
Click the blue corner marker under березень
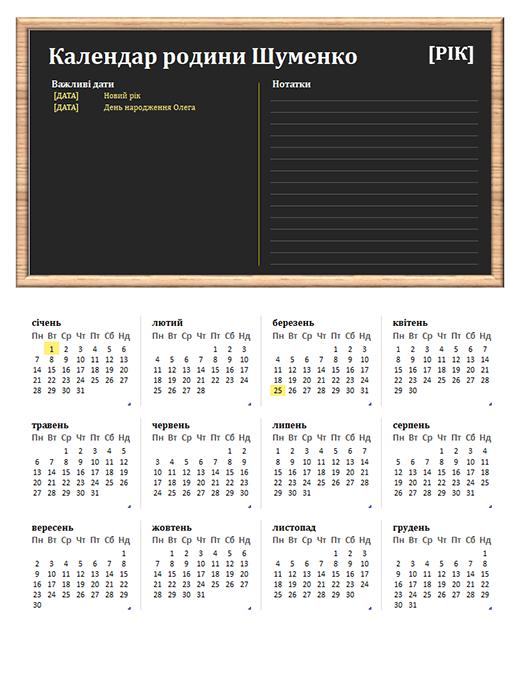click(x=370, y=404)
